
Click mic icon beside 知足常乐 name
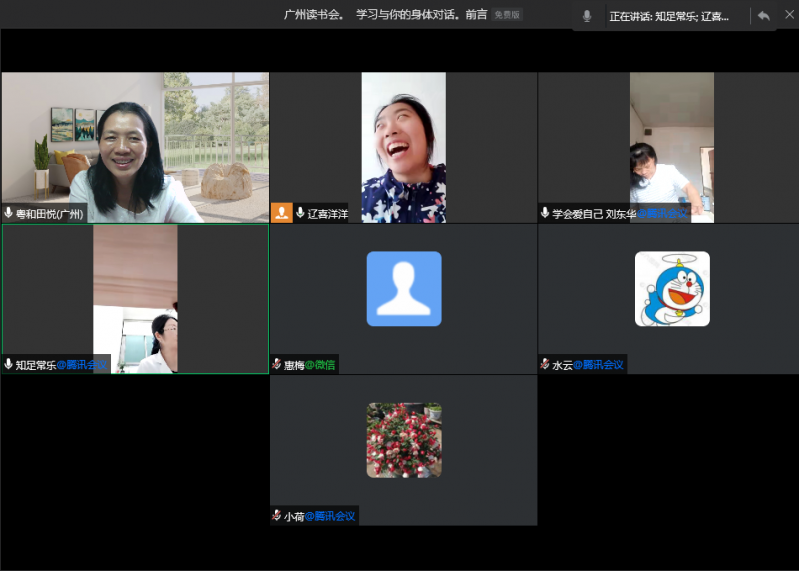(x=9, y=365)
